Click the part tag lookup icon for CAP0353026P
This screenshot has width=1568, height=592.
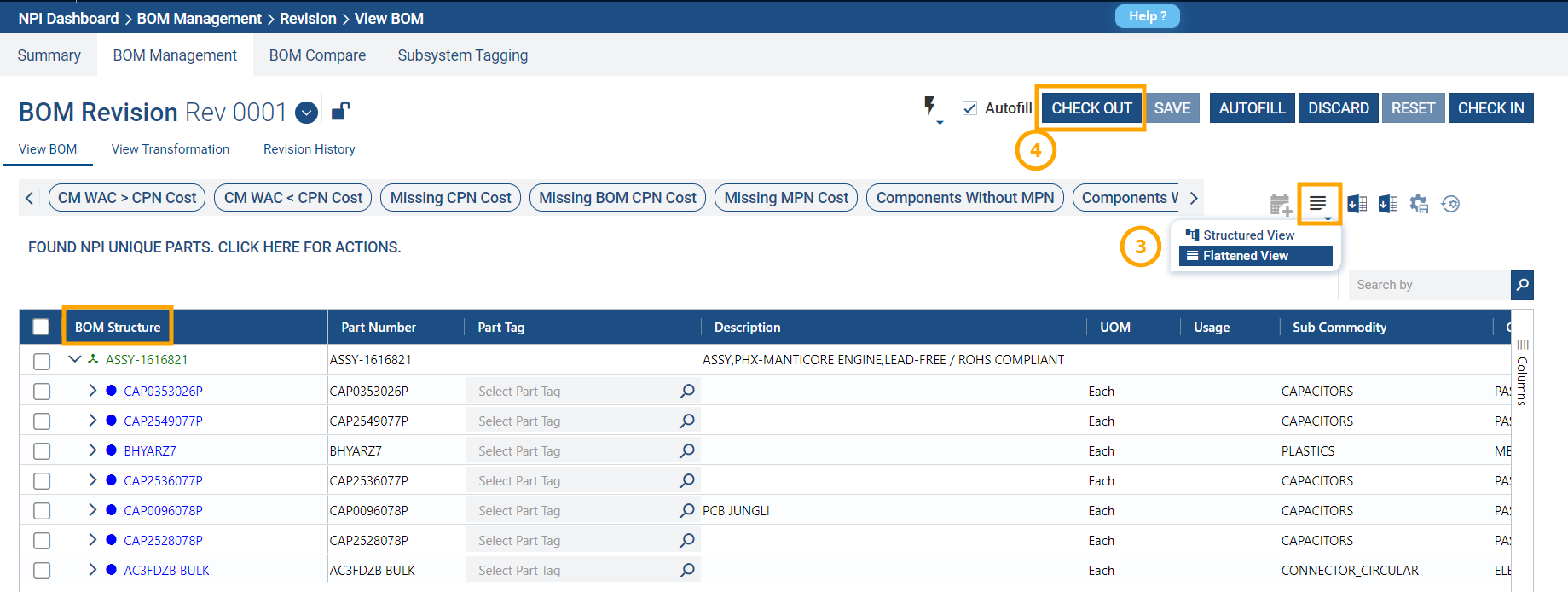(x=687, y=391)
